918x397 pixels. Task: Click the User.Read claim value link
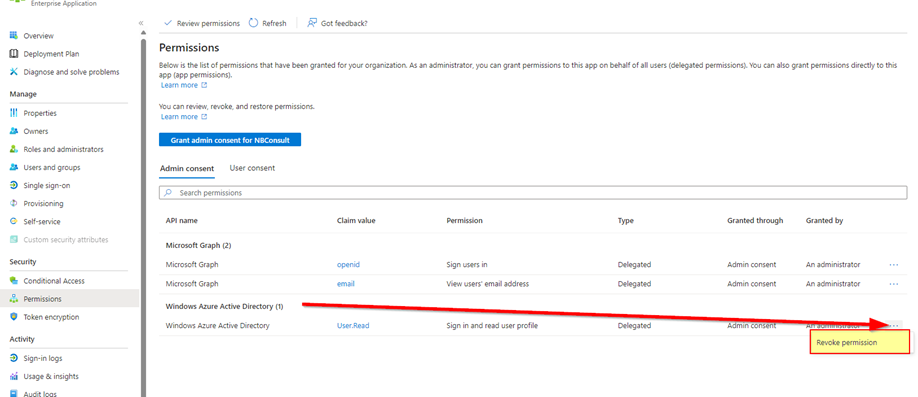coord(353,326)
